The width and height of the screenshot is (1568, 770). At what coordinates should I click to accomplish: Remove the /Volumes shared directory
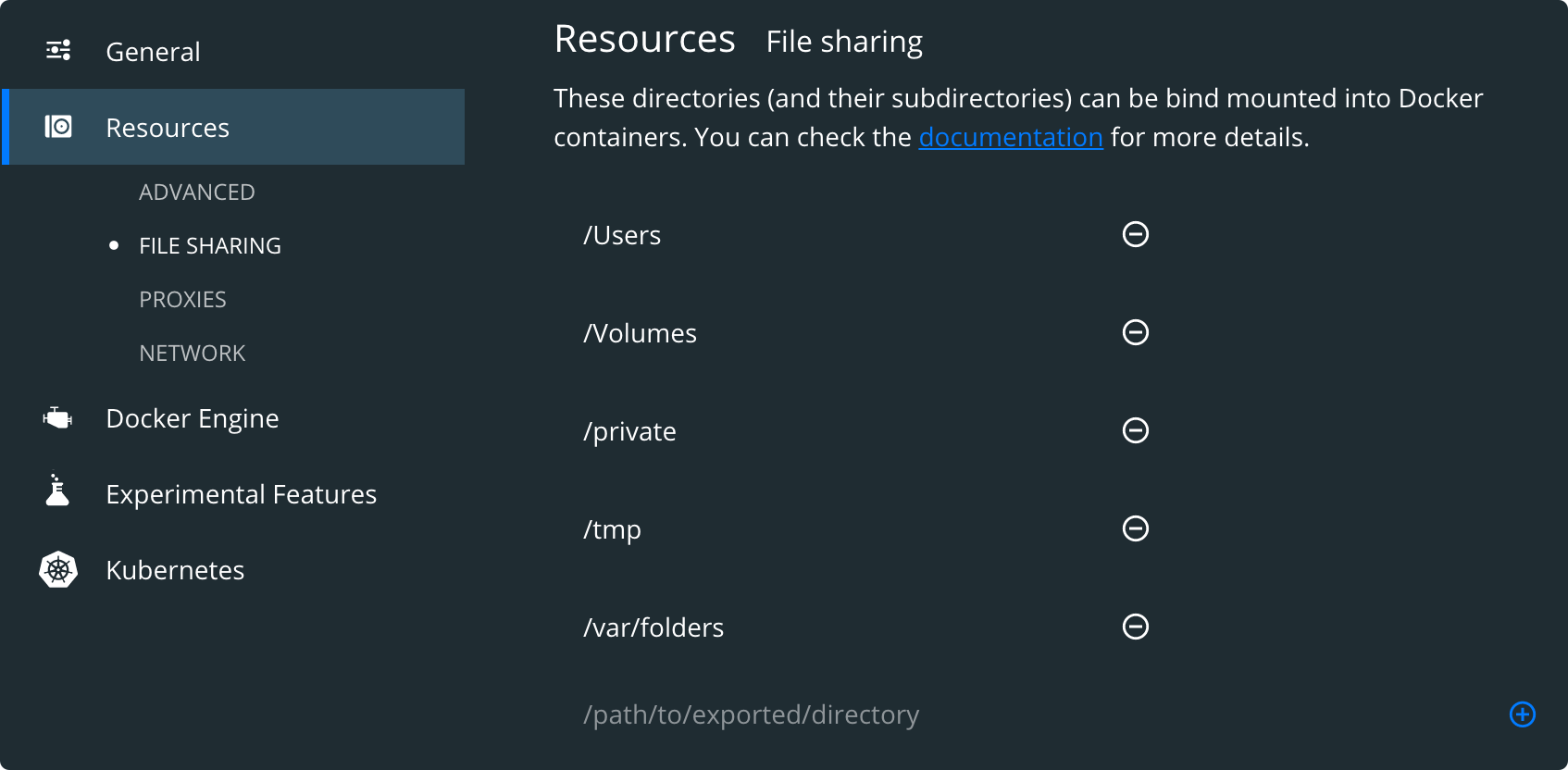[1135, 332]
